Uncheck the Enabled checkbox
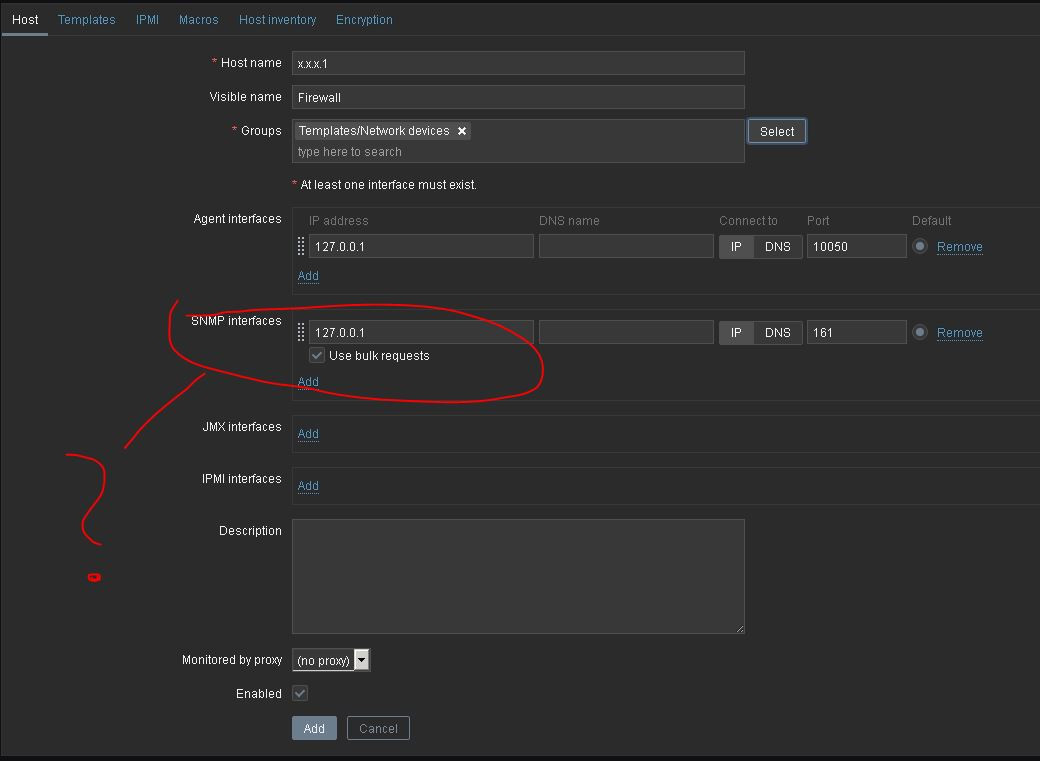Image resolution: width=1040 pixels, height=761 pixels. click(x=300, y=693)
